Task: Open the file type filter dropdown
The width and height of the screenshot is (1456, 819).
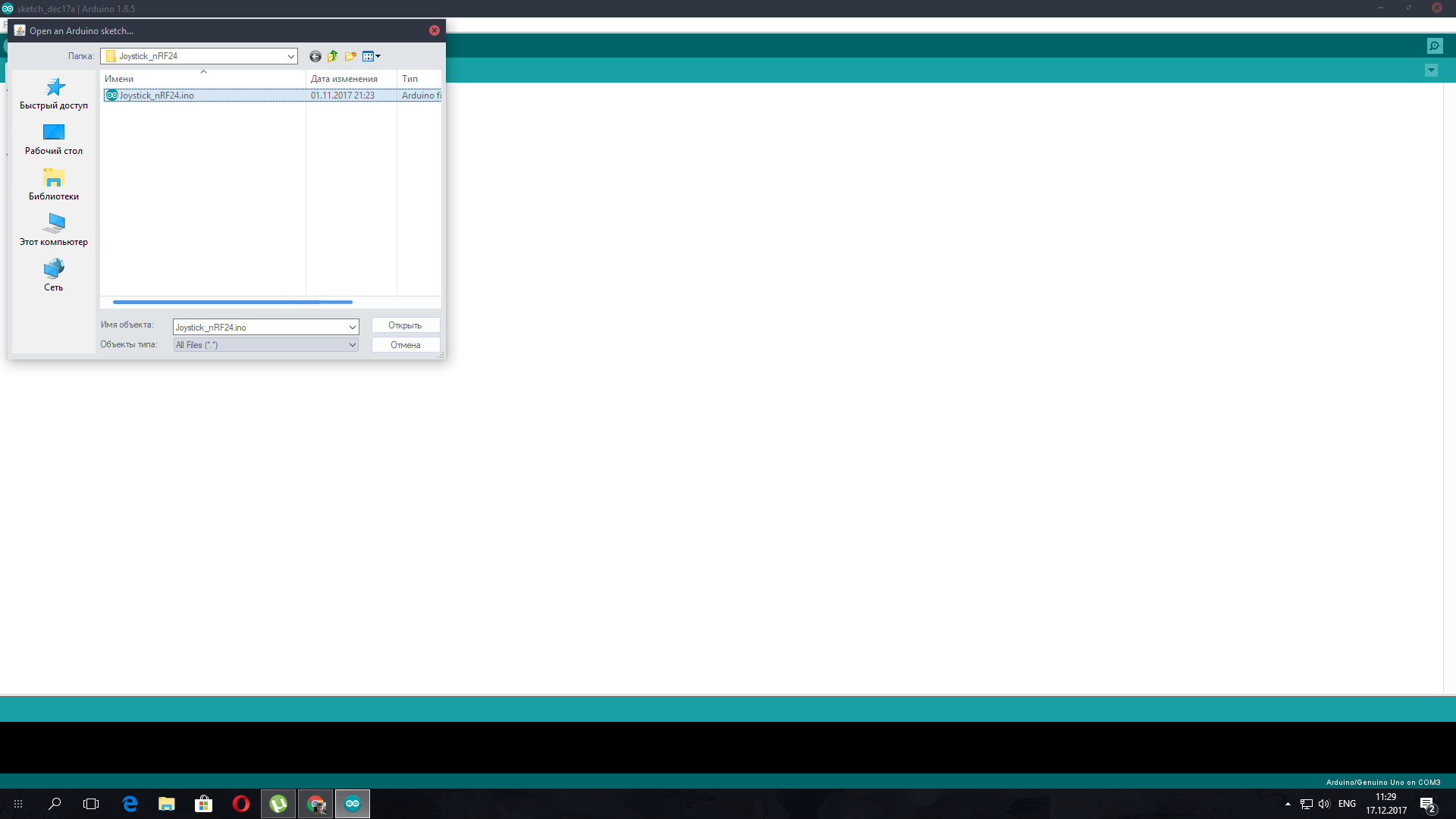Action: pyautogui.click(x=352, y=345)
